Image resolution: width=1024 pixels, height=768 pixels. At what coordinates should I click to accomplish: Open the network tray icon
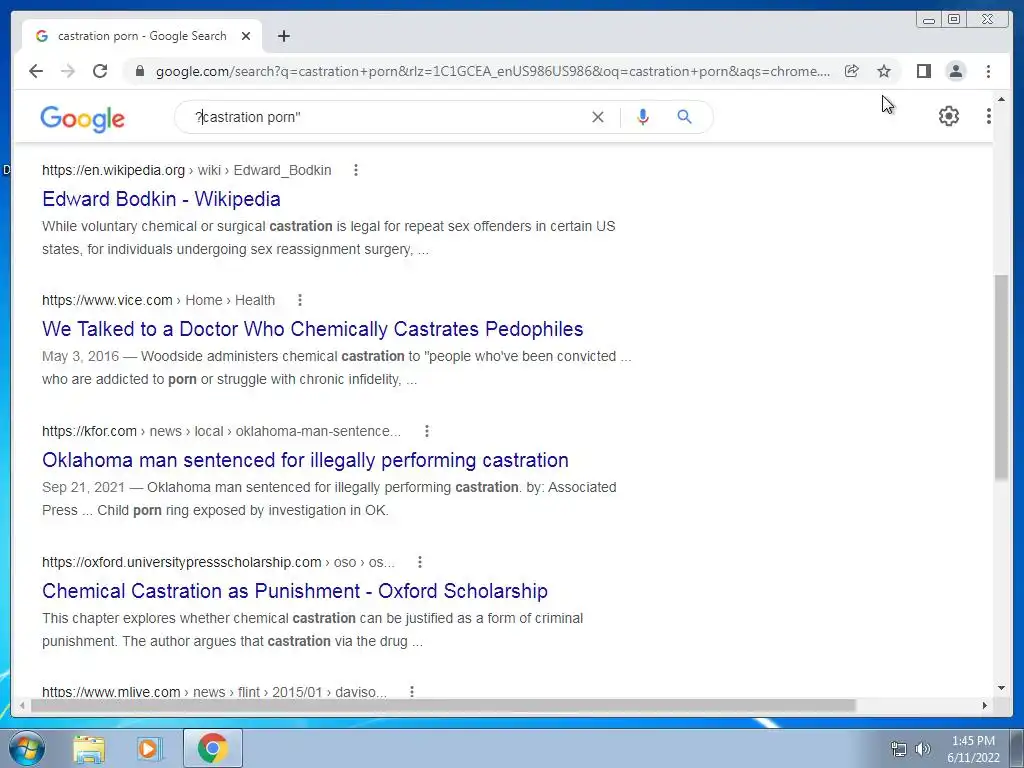[899, 749]
